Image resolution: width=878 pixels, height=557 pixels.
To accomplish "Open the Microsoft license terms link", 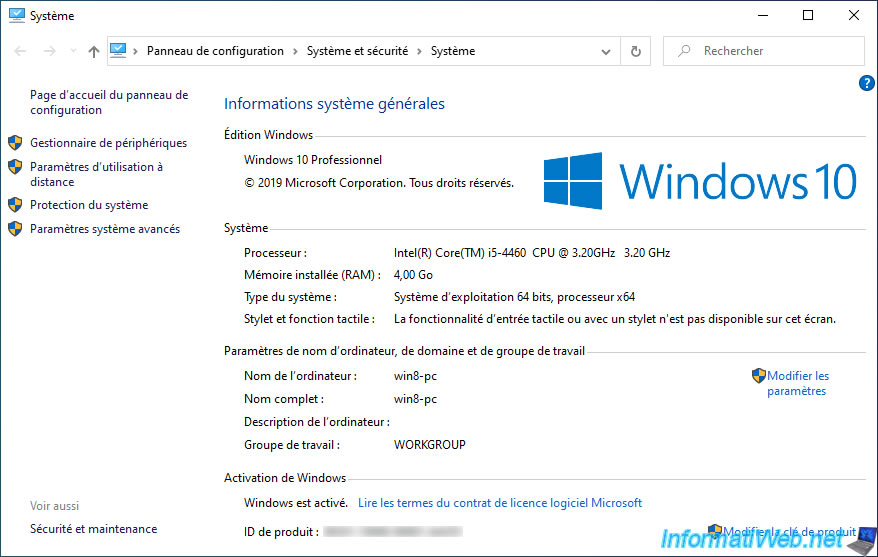I will [500, 503].
